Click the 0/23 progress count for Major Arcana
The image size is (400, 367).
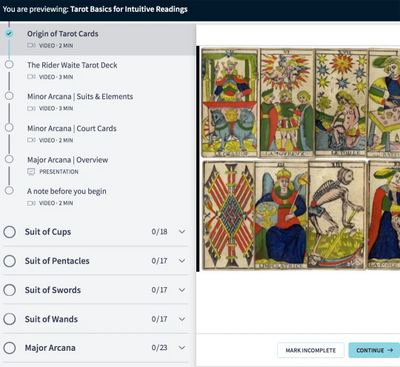pos(159,348)
